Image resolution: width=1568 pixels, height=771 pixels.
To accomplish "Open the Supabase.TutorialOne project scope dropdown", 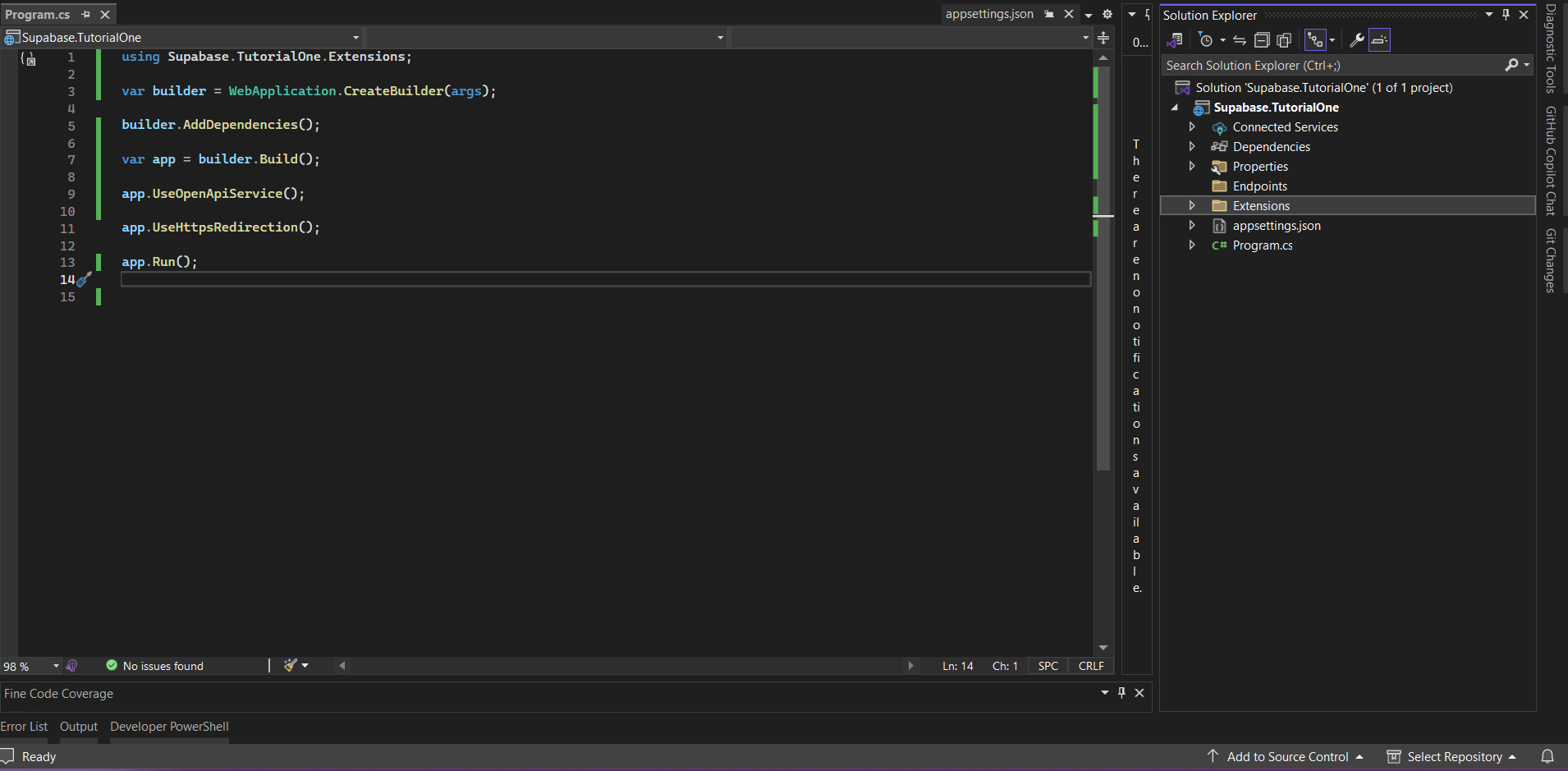I will 182,37.
